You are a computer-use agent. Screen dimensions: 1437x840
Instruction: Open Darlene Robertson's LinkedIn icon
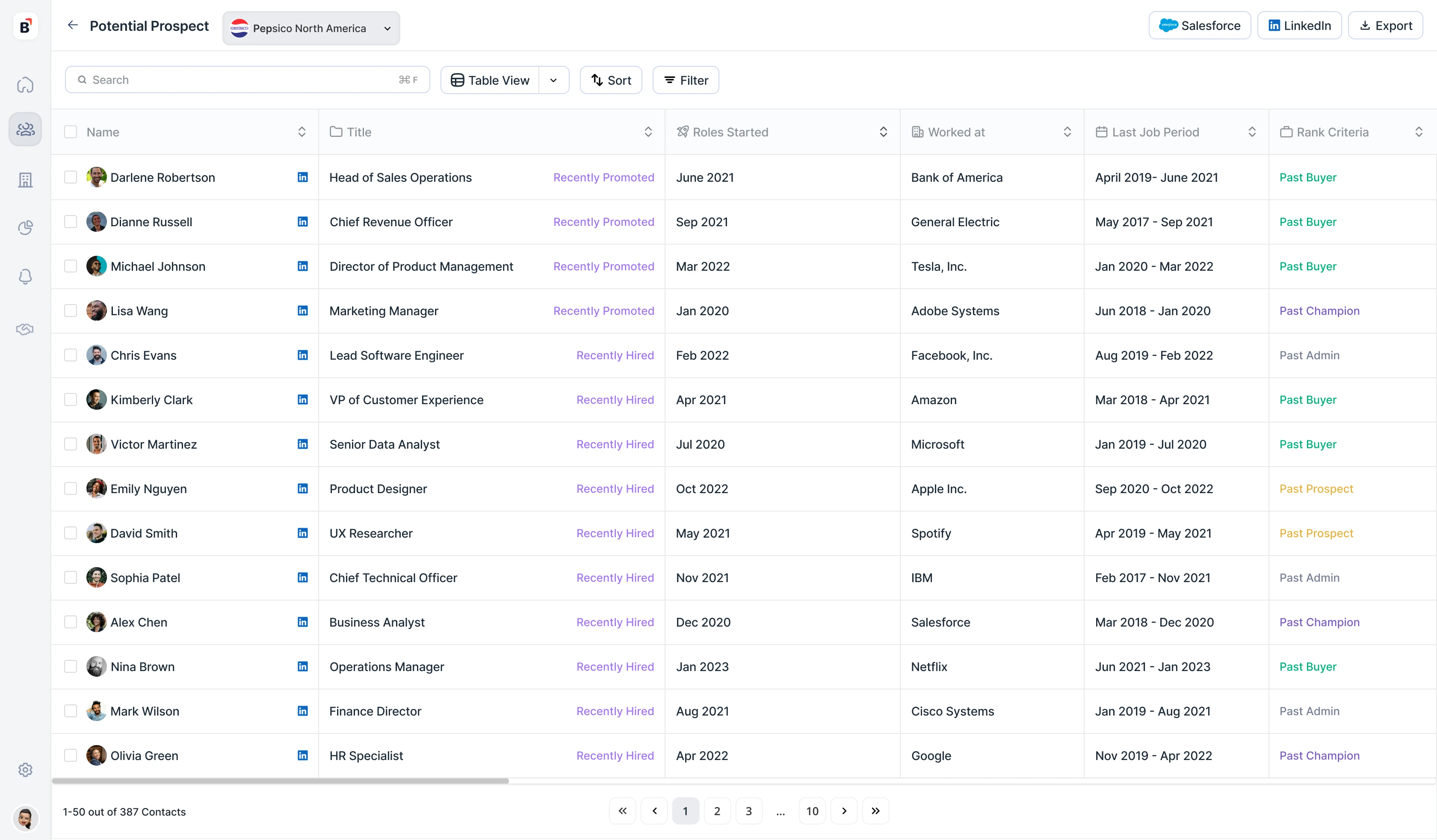302,177
